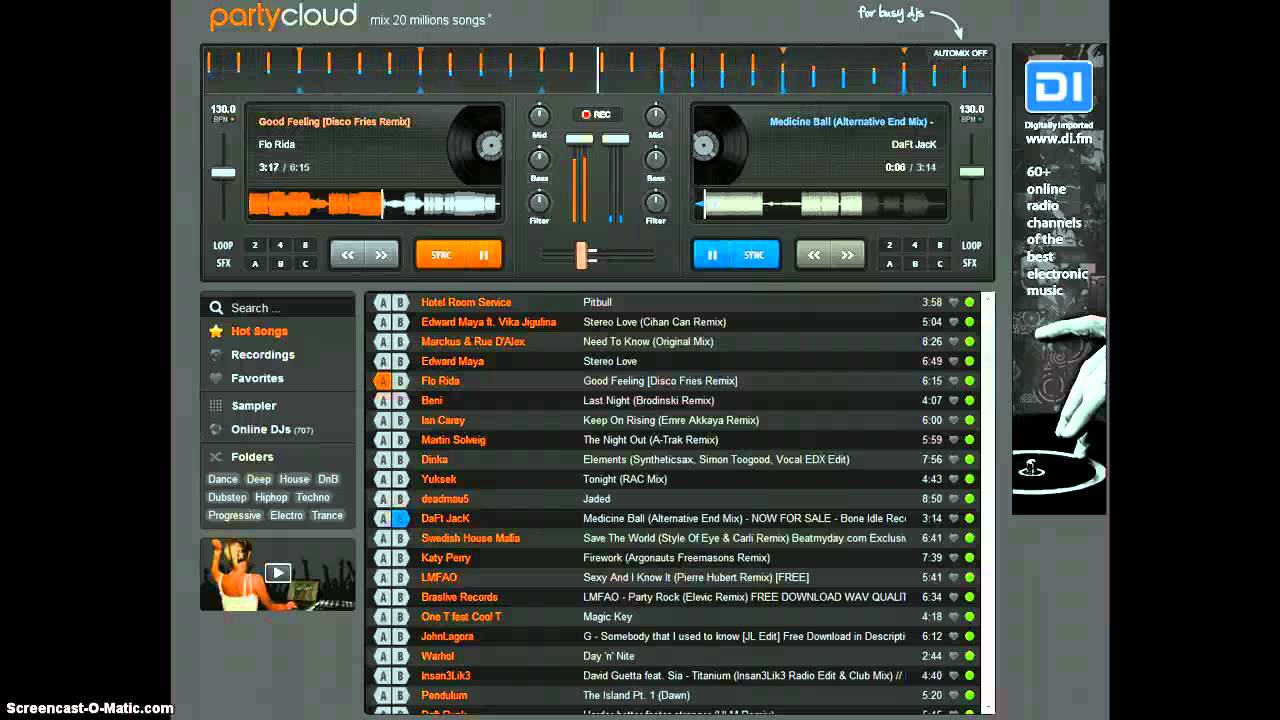Select the Martin Solveig artist name

[x=453, y=440]
